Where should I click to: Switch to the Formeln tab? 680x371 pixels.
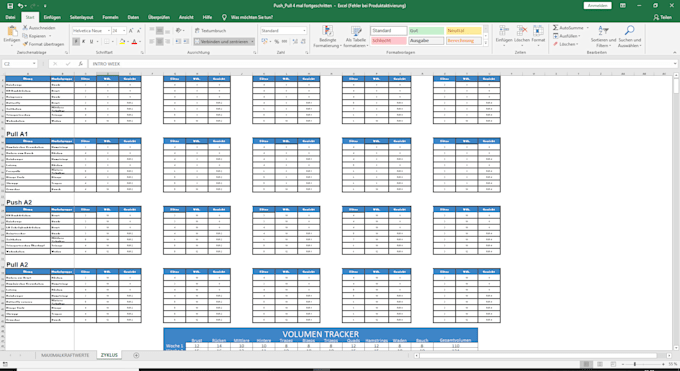pos(110,17)
